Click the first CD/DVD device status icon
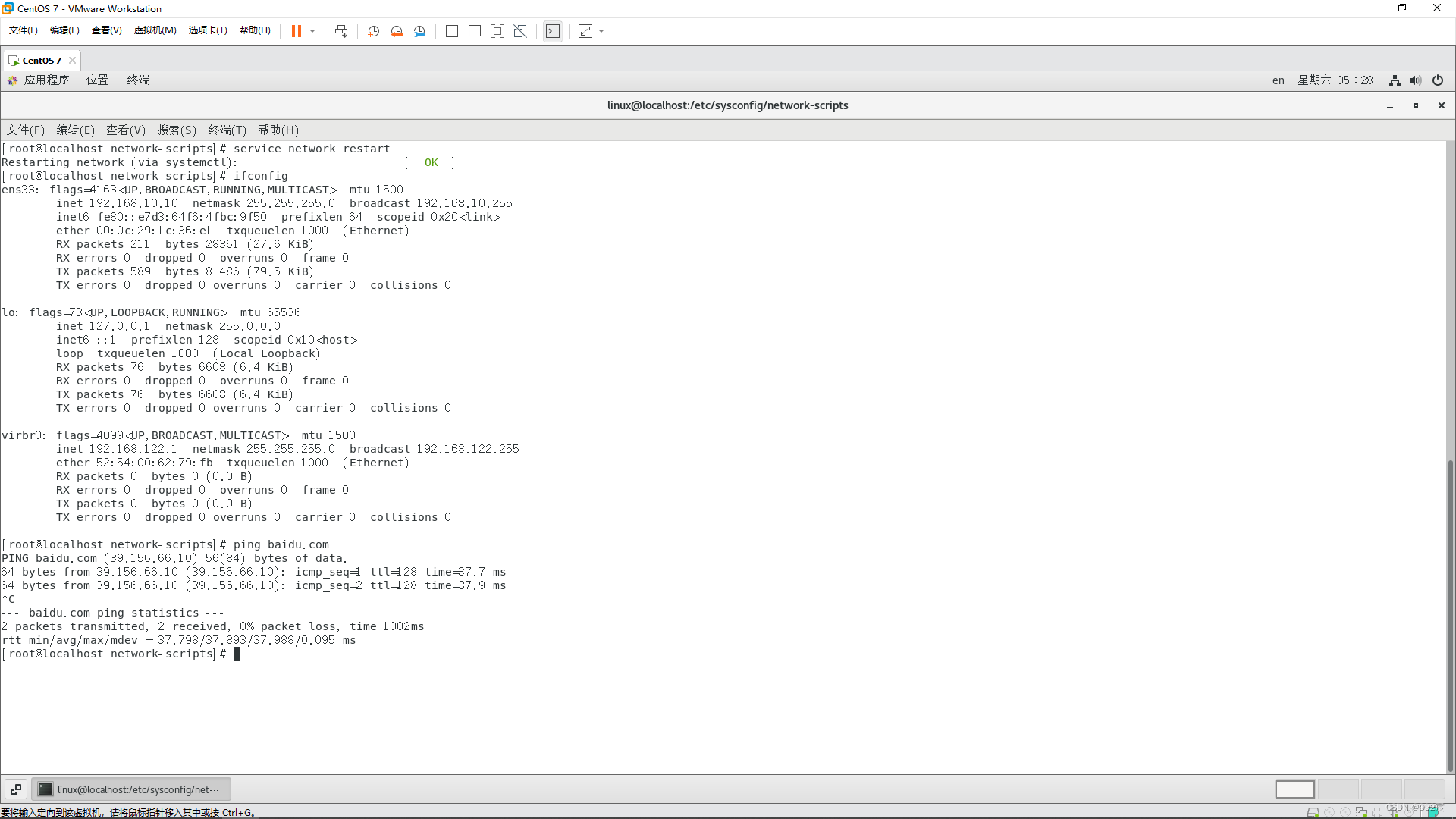This screenshot has width=1456, height=819. 1329,812
